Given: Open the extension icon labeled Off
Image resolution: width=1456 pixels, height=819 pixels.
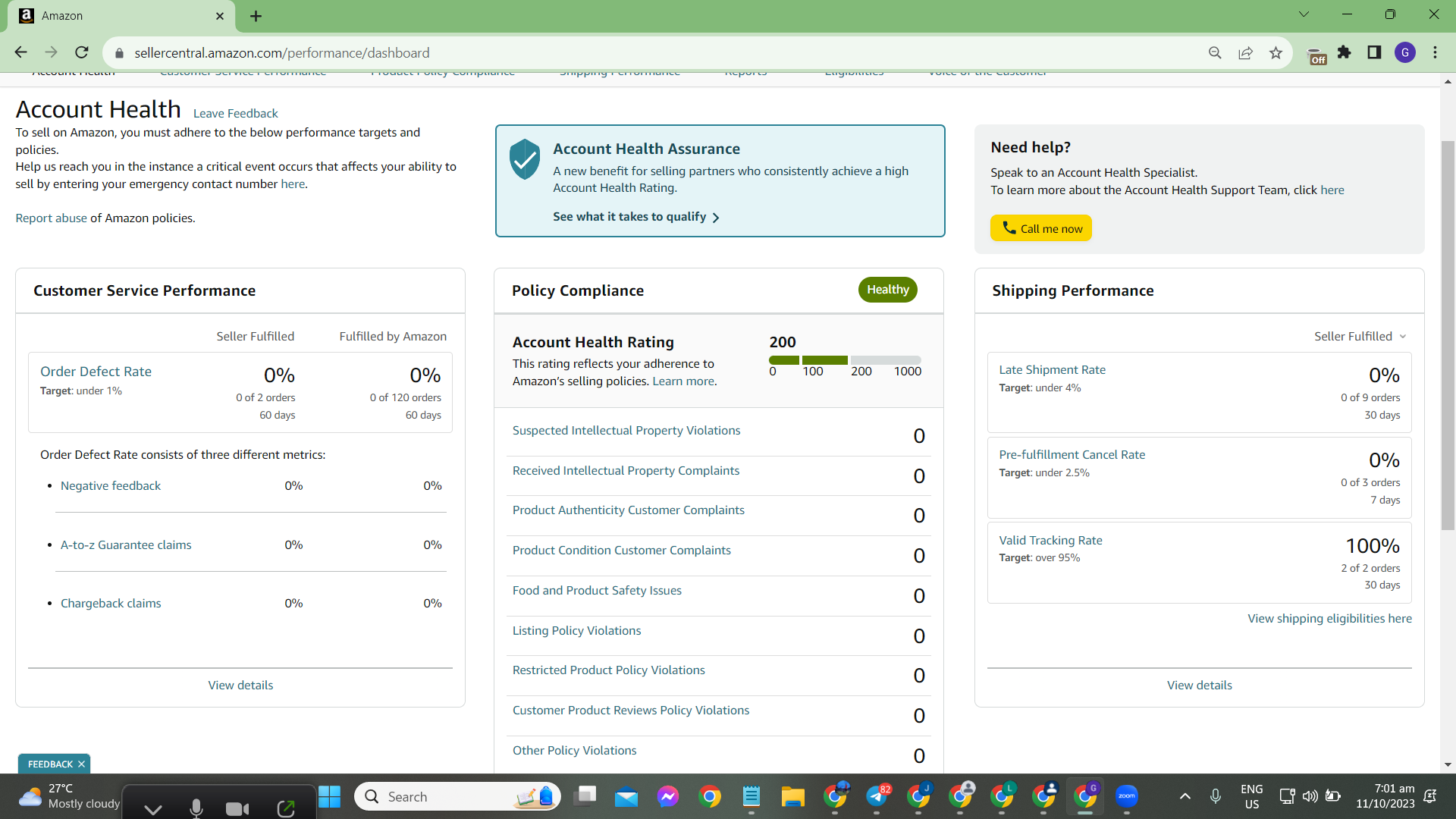Looking at the screenshot, I should pyautogui.click(x=1317, y=55).
